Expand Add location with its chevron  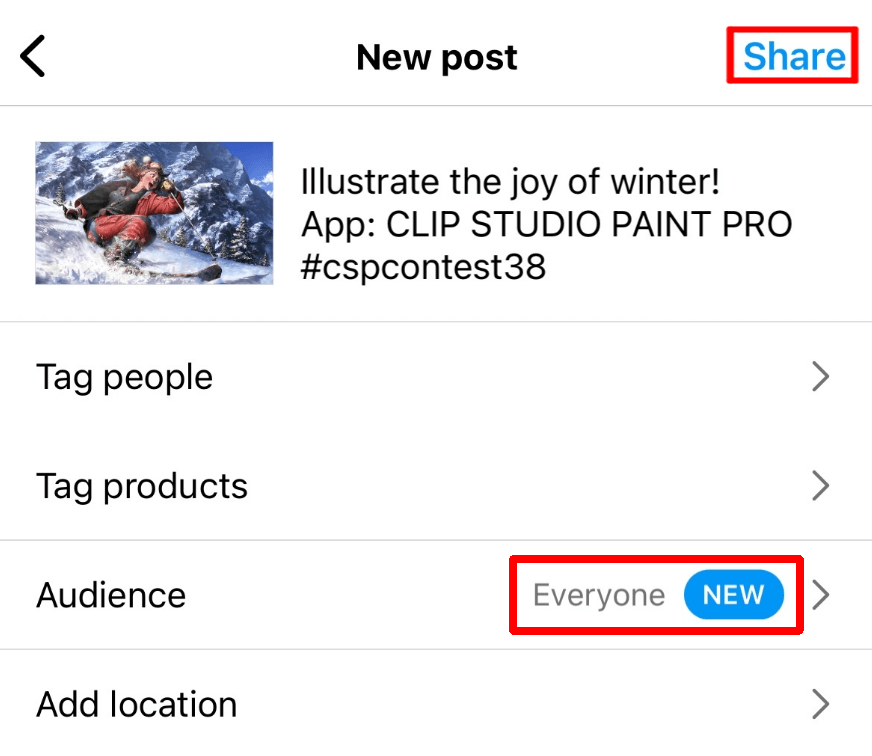820,704
